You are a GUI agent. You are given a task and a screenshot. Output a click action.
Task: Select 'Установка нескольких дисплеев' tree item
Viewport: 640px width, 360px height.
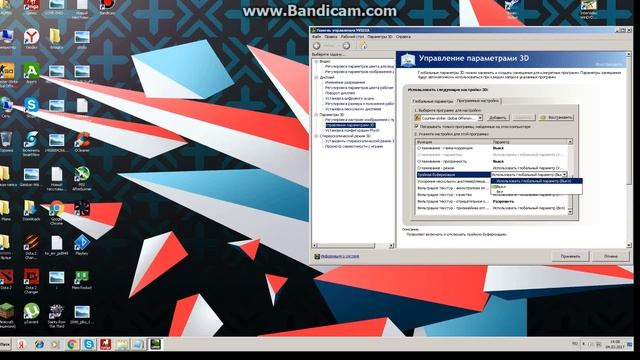pyautogui.click(x=353, y=109)
